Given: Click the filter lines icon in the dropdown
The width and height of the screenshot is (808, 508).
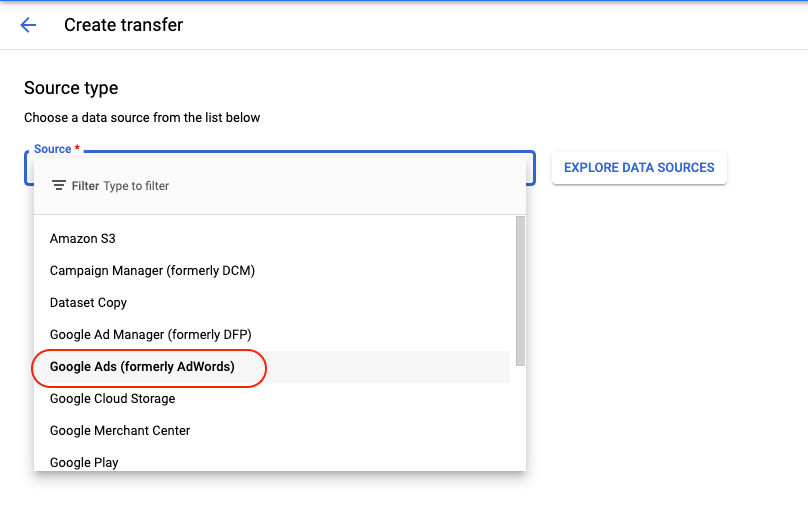Looking at the screenshot, I should click(59, 185).
